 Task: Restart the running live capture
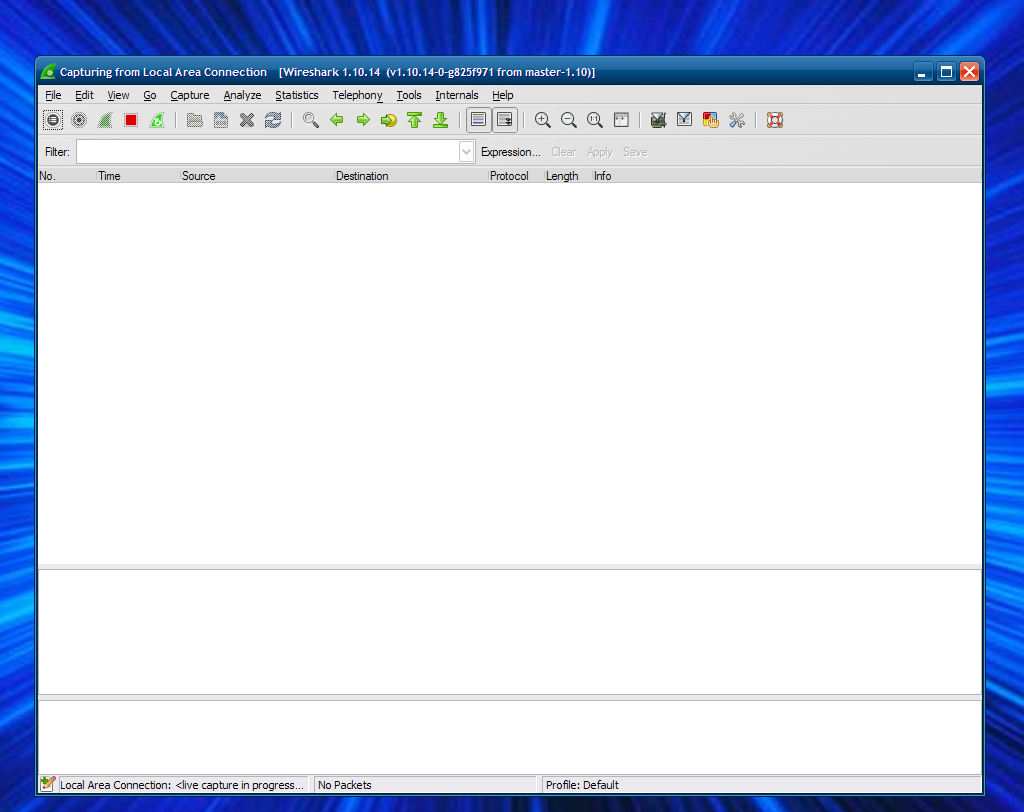[x=157, y=120]
